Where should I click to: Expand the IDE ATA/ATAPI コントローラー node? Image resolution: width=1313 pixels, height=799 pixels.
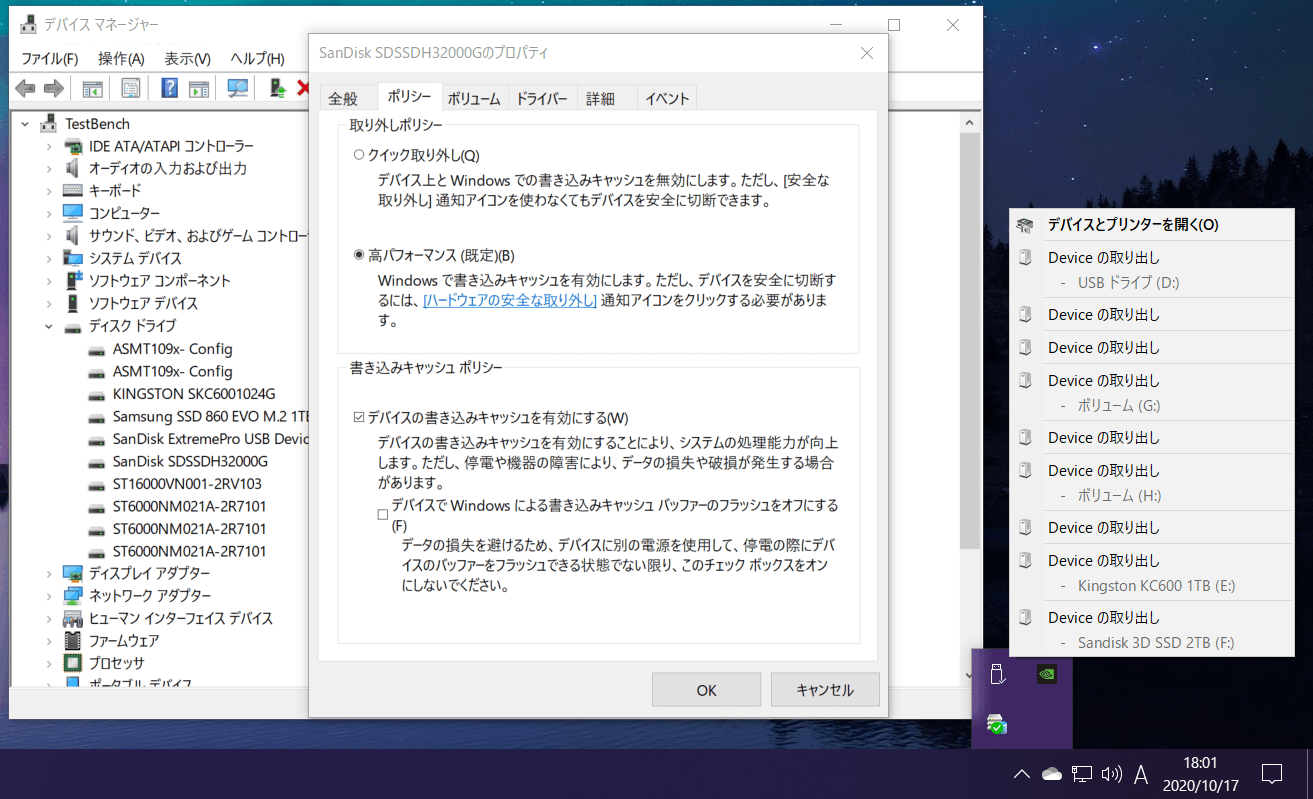49,146
